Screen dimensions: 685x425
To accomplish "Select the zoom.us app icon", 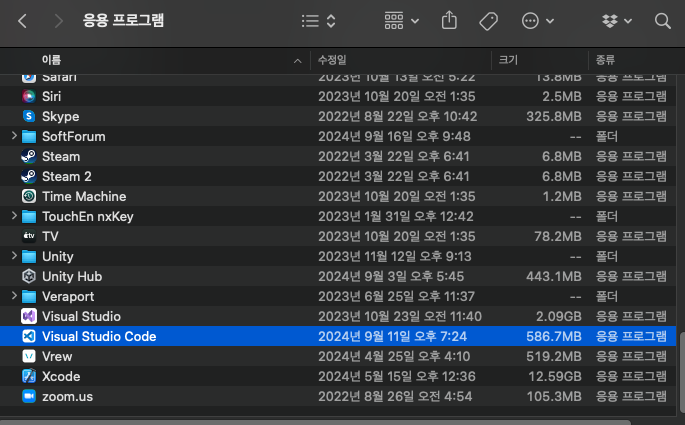I will [x=29, y=397].
